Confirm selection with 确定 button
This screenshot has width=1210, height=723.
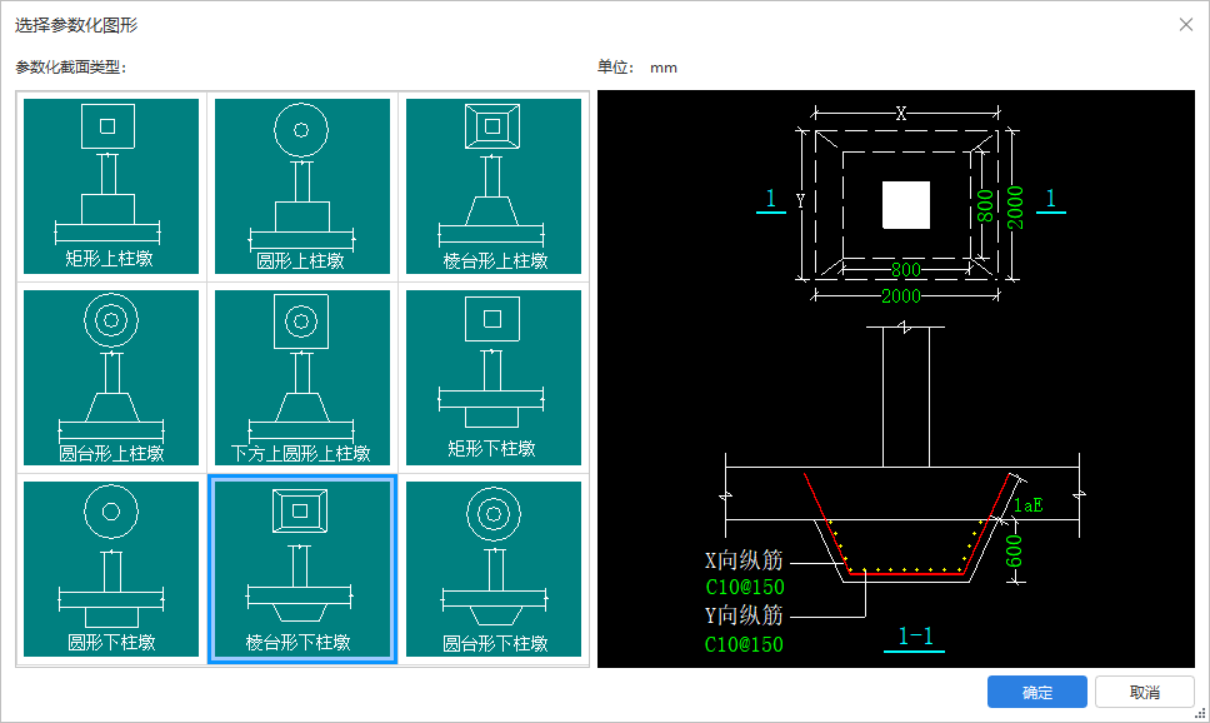pyautogui.click(x=1037, y=692)
